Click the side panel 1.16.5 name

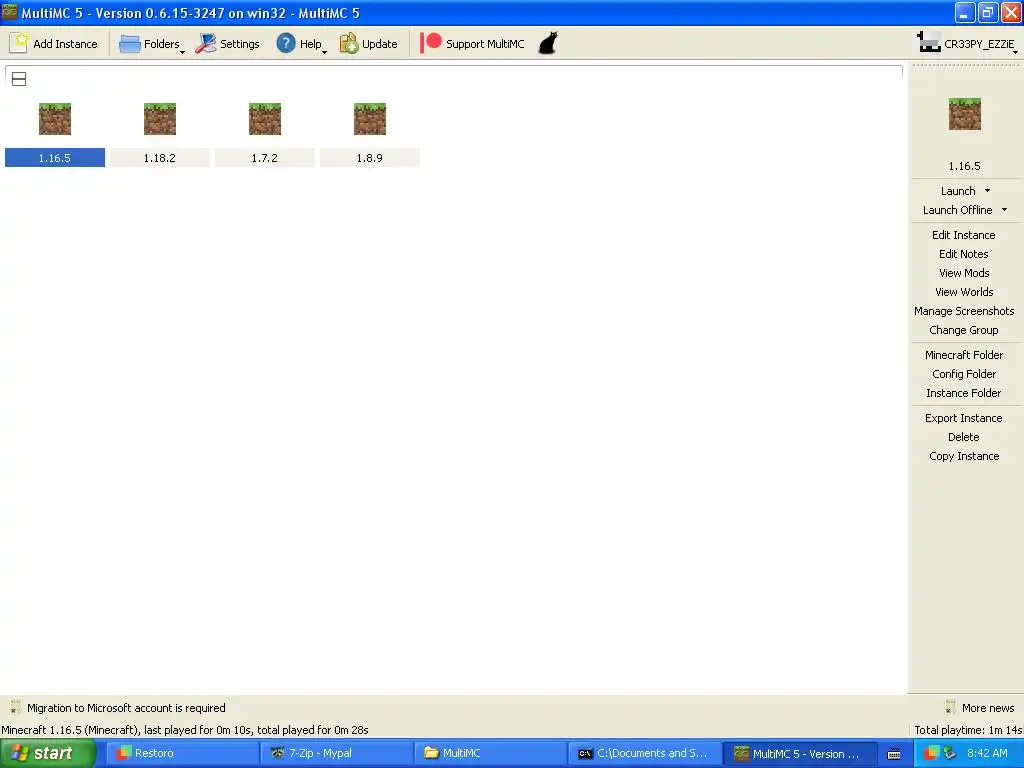965,166
